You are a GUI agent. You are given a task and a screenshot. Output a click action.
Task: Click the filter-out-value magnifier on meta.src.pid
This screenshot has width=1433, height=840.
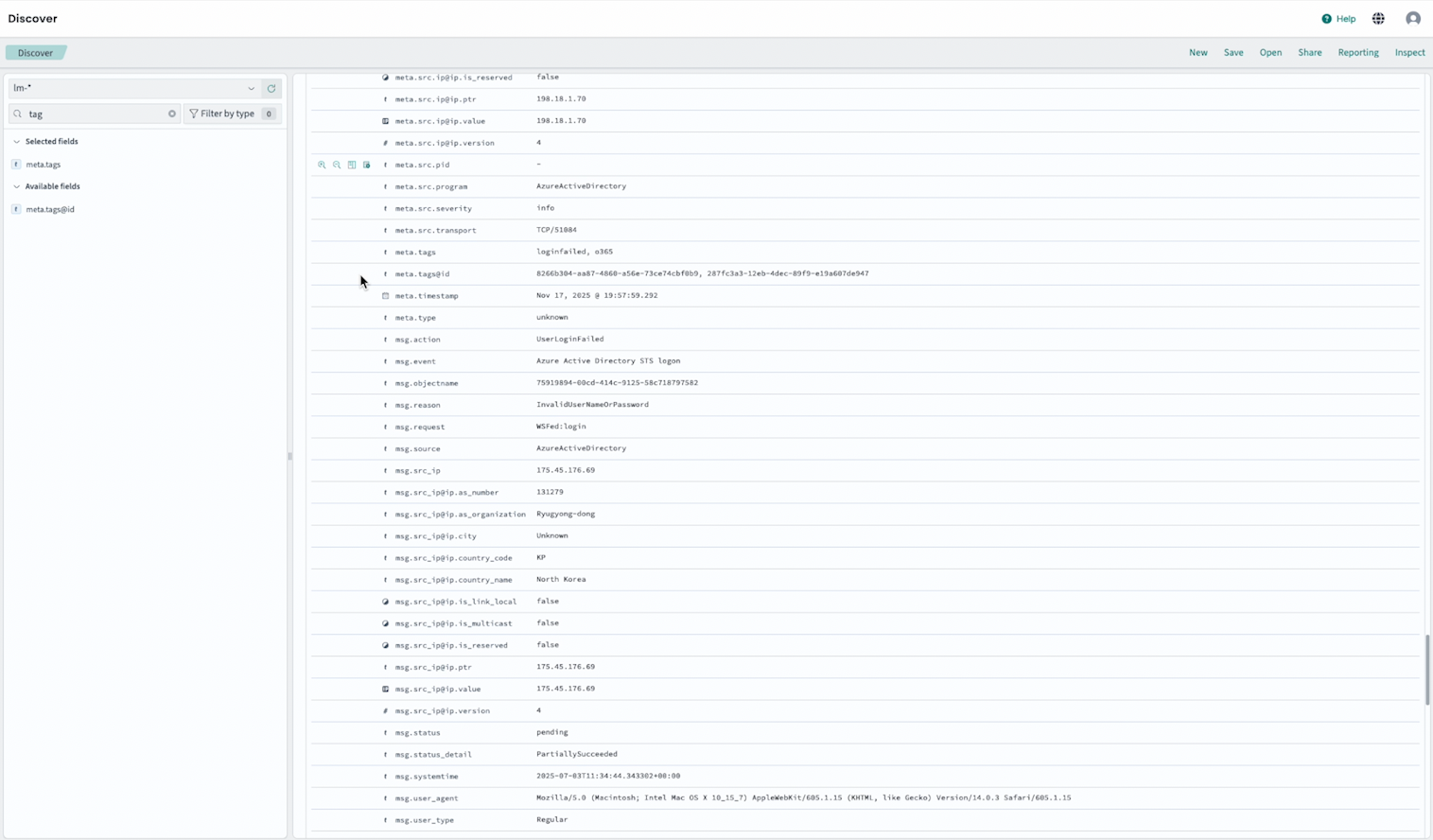[x=337, y=165]
